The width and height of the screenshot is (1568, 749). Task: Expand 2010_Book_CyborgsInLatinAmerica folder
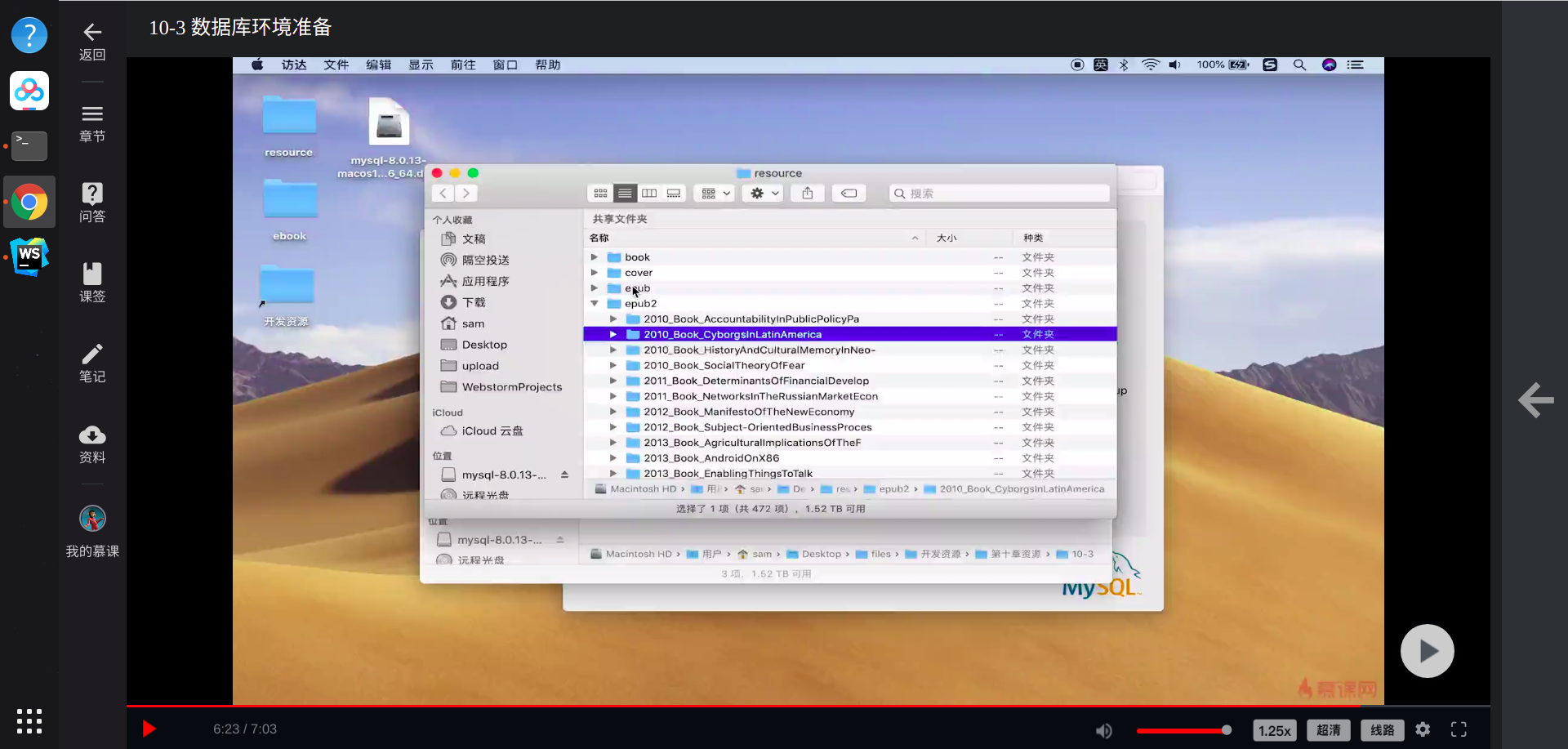[613, 334]
